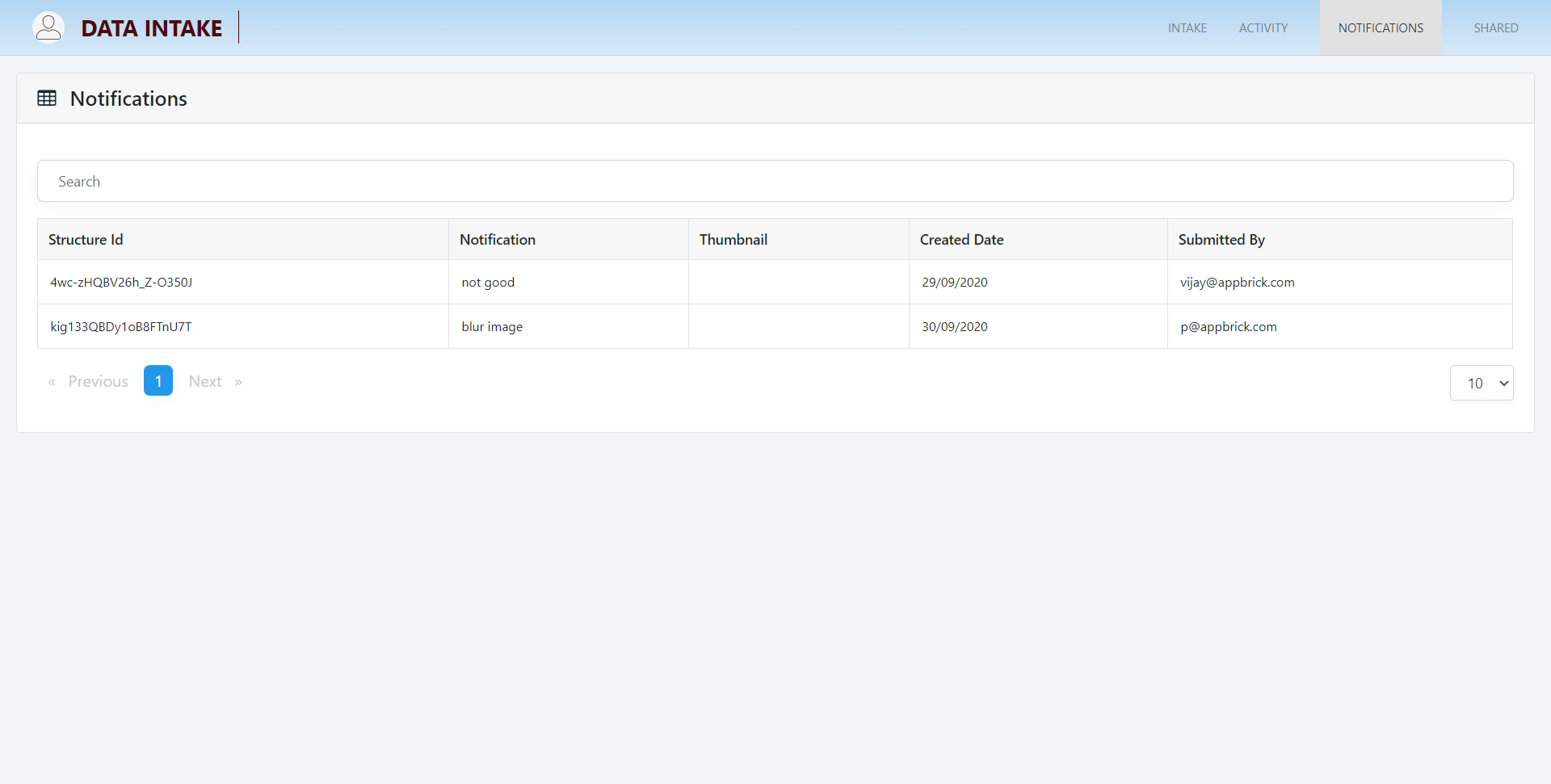Screen dimensions: 1551x784
Task: Click the Previous pagination link
Action: point(98,382)
